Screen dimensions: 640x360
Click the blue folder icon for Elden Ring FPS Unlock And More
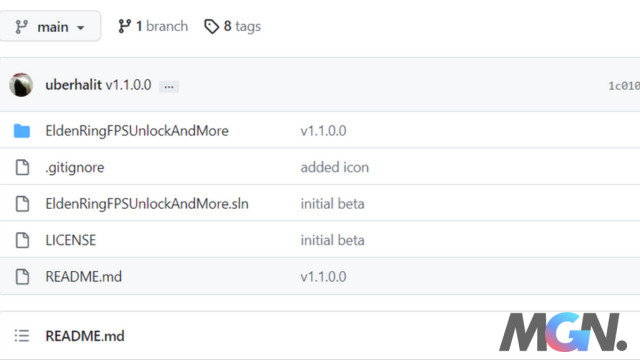[22, 131]
